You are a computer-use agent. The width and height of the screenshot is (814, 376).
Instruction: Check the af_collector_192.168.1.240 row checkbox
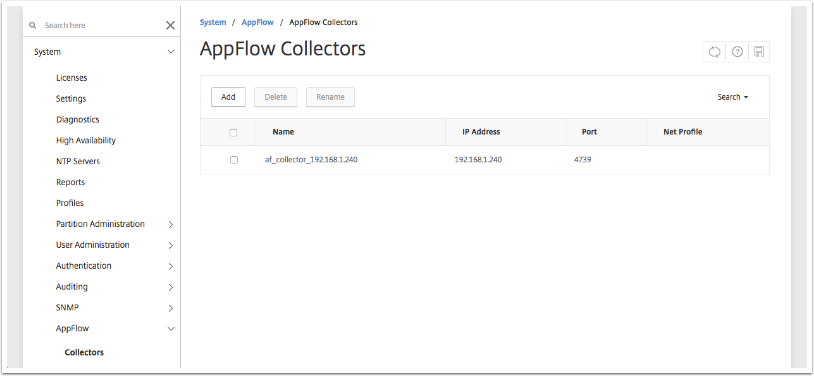234,160
